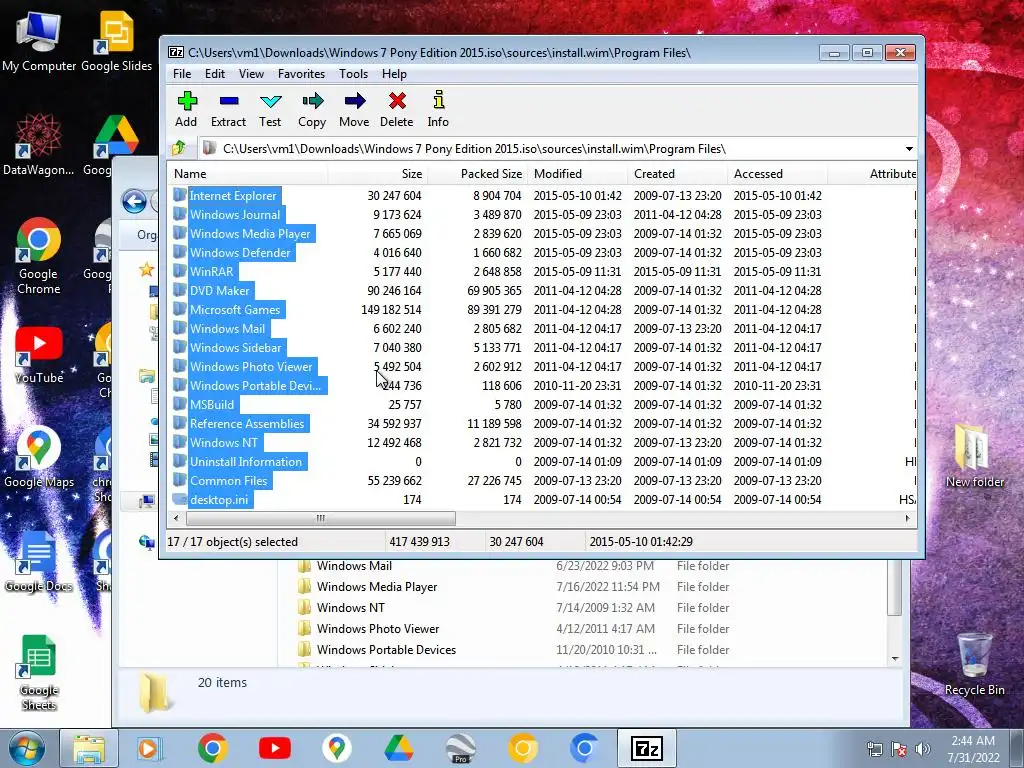The height and width of the screenshot is (768, 1024).
Task: Select Windows Photo Viewer in Explorer window
Action: (x=377, y=628)
